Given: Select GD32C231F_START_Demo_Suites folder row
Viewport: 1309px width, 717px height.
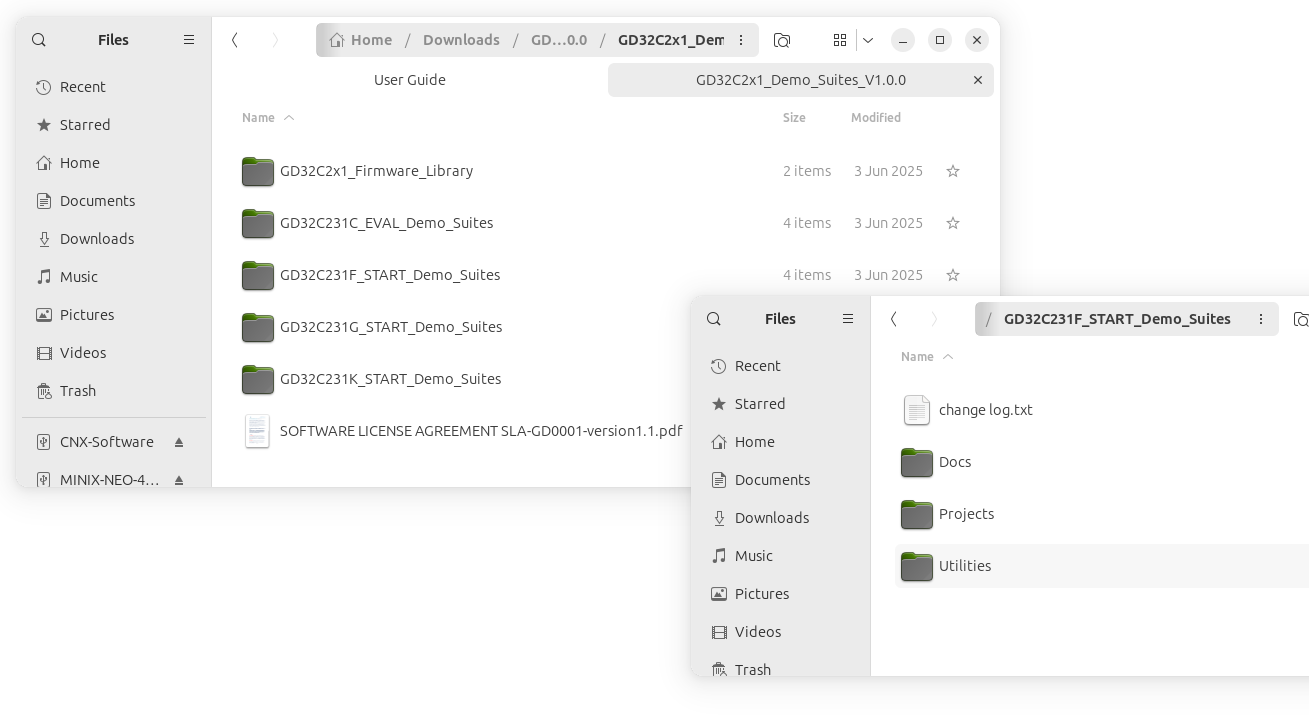Looking at the screenshot, I should (x=604, y=275).
